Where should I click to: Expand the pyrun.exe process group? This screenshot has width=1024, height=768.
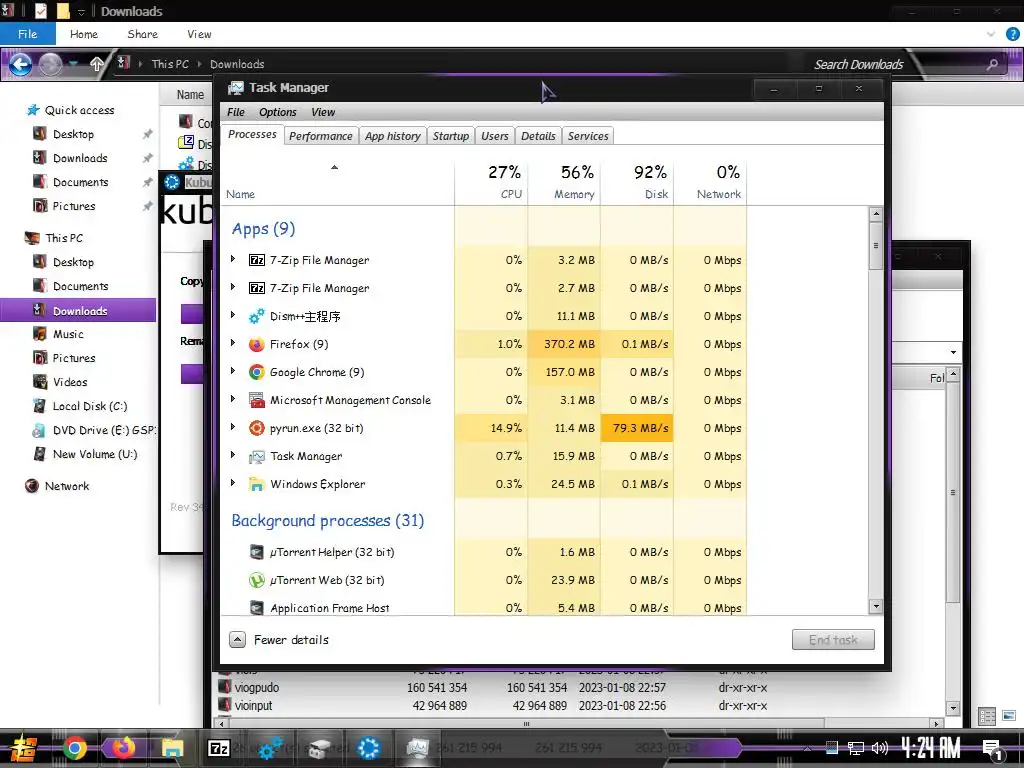[233, 428]
